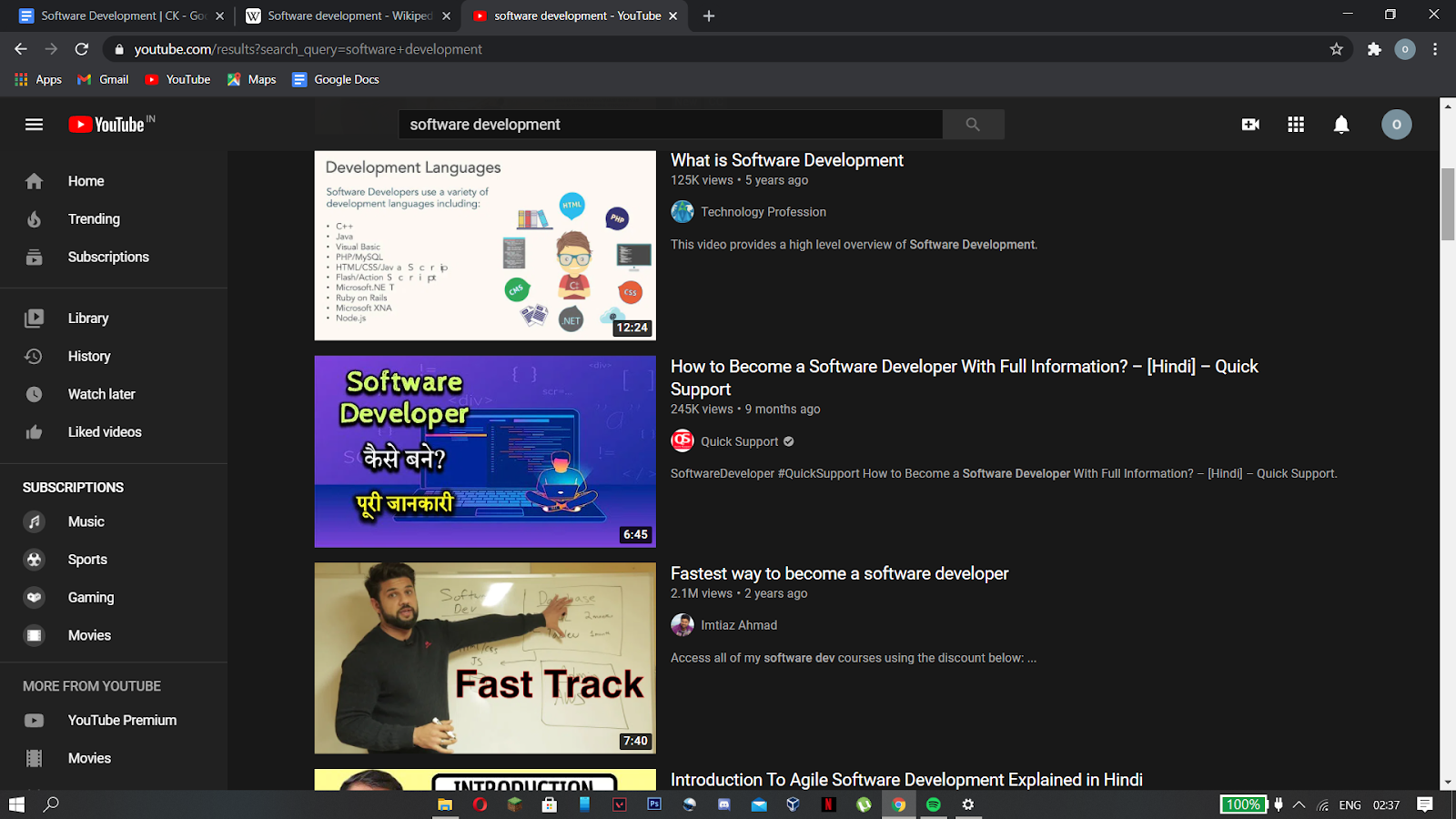Open Liked videos in the sidebar

click(x=114, y=432)
